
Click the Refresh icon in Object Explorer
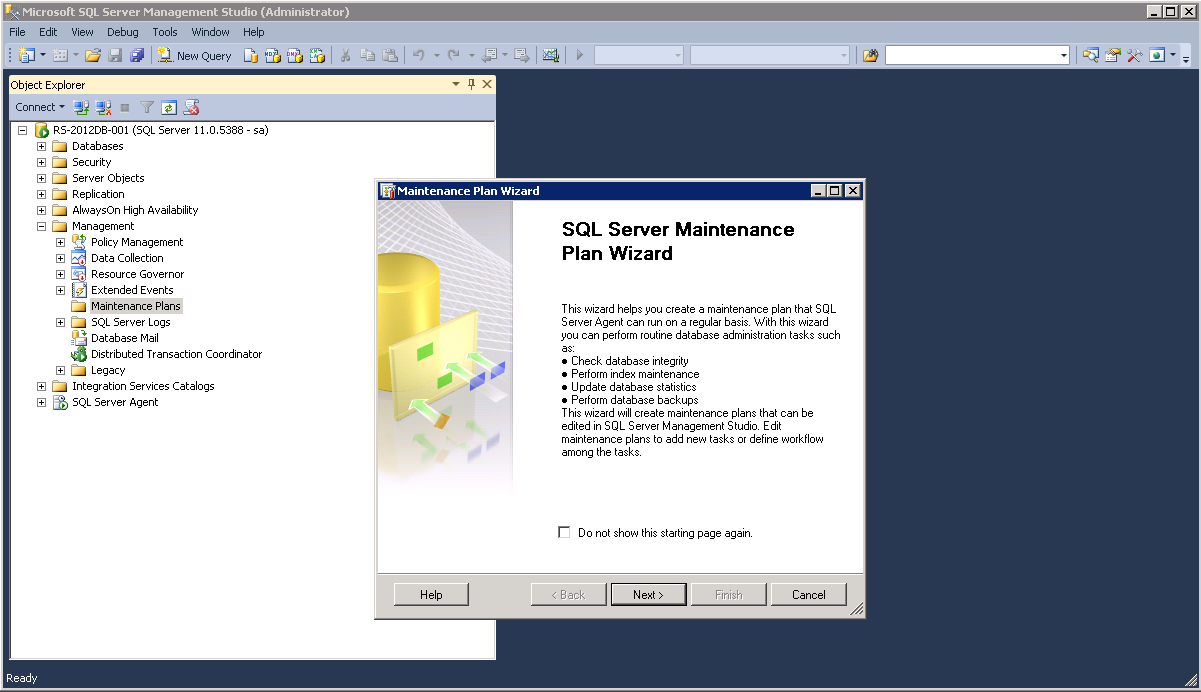[x=169, y=107]
